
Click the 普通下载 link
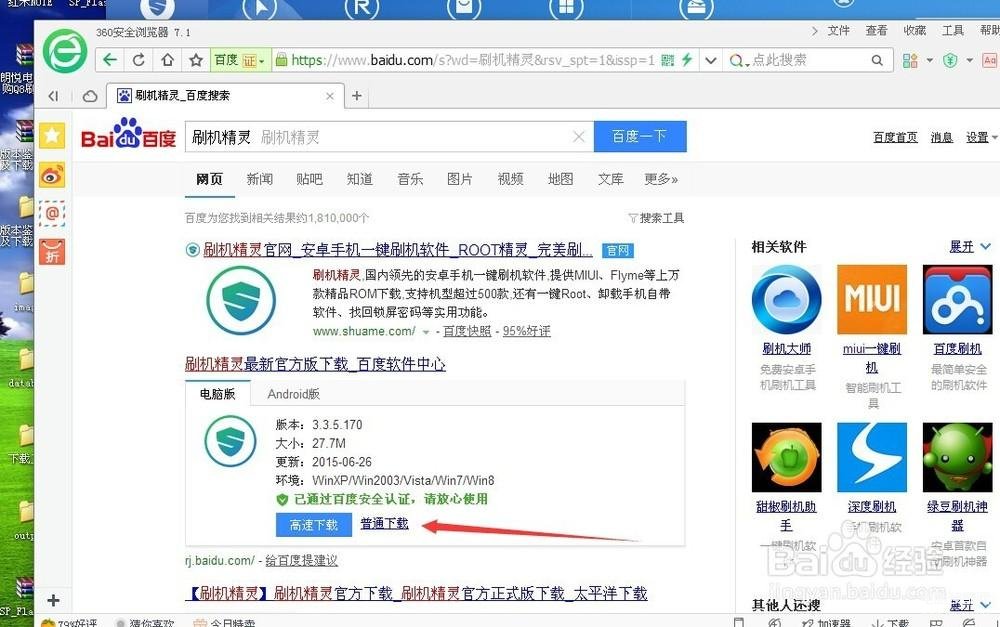click(385, 524)
